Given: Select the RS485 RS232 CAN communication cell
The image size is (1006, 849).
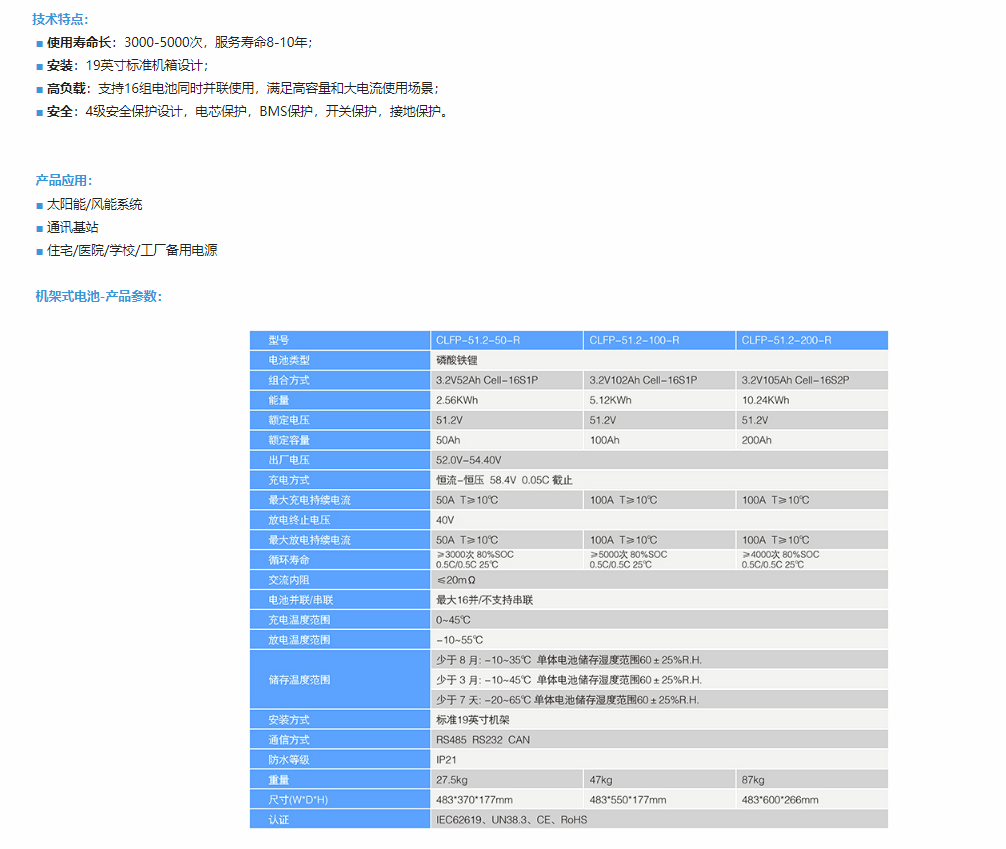Looking at the screenshot, I should pyautogui.click(x=482, y=740).
